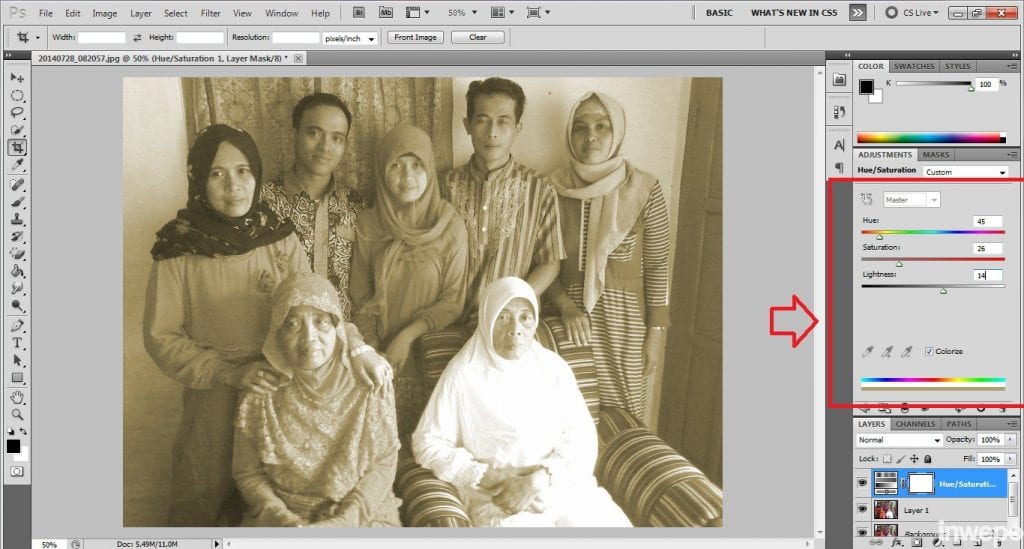The width and height of the screenshot is (1024, 549).
Task: Select the Type tool
Action: coord(17,343)
